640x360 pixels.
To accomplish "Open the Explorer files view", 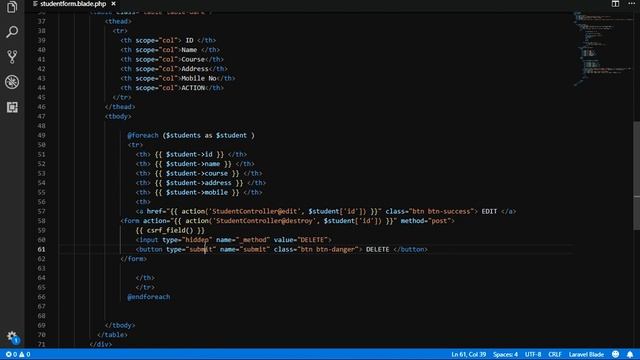I will click(12, 7).
